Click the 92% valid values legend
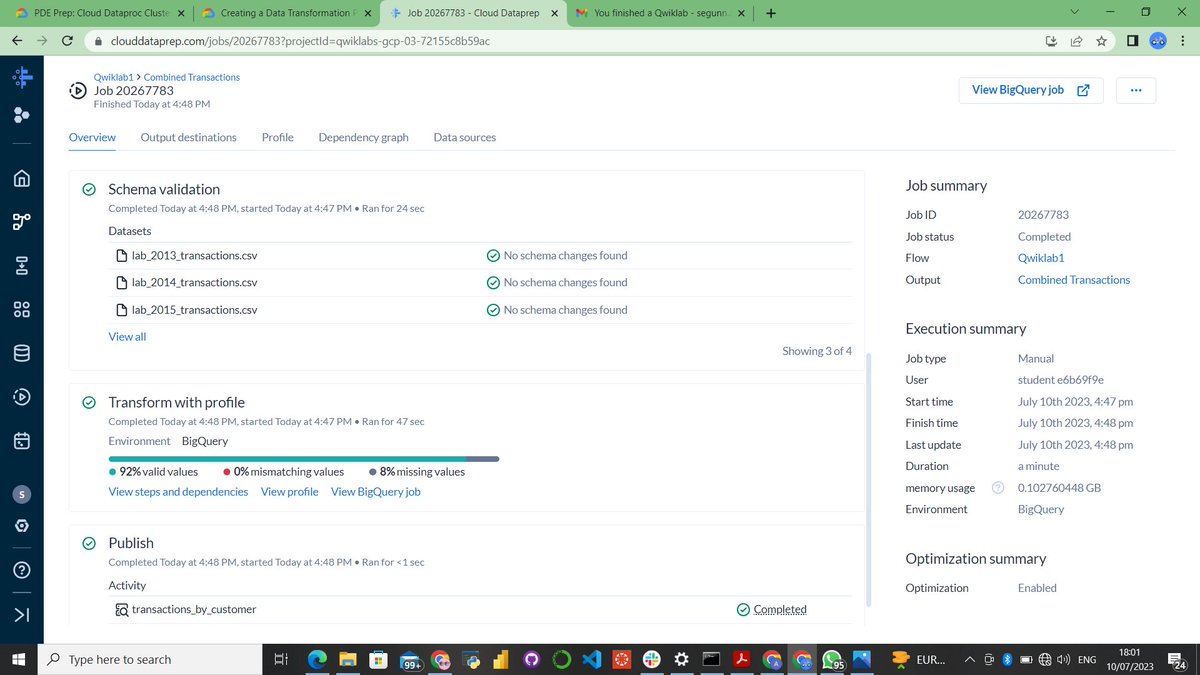1200x675 pixels. 153,472
